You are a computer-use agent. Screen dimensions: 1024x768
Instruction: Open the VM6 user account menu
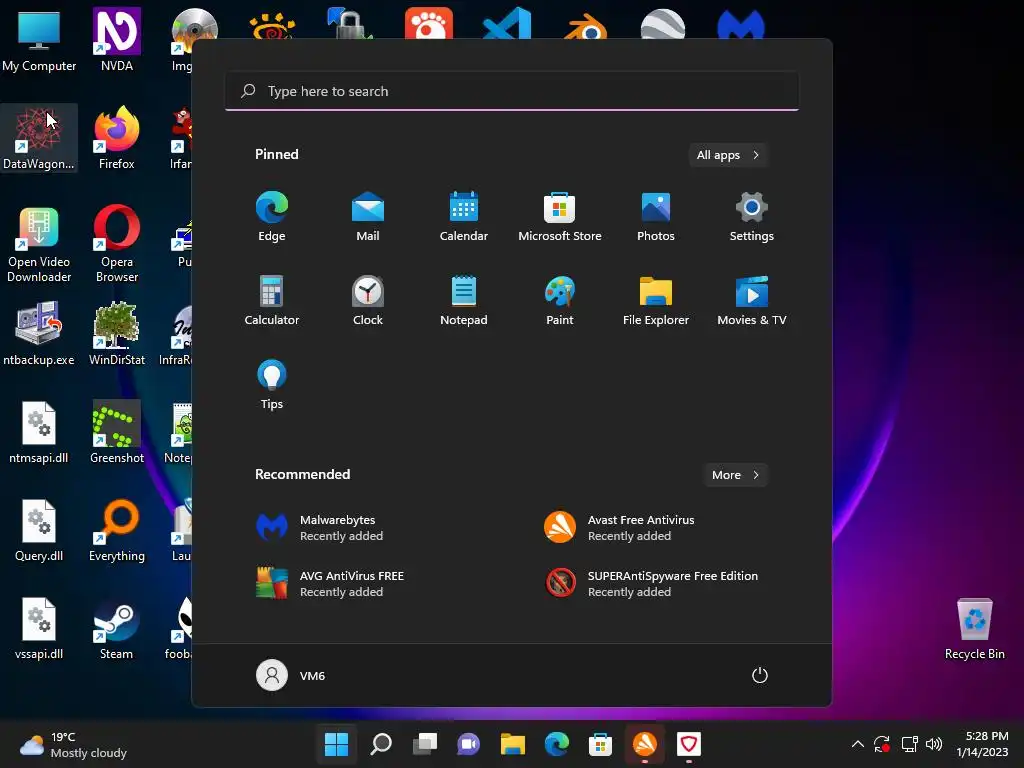[x=291, y=675]
